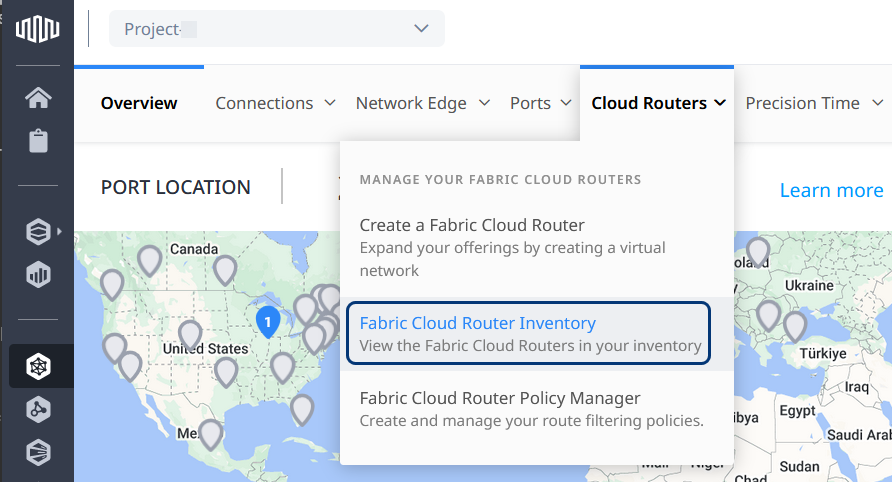The image size is (892, 482).
Task: Click the Ukraine label on the map
Action: (809, 285)
